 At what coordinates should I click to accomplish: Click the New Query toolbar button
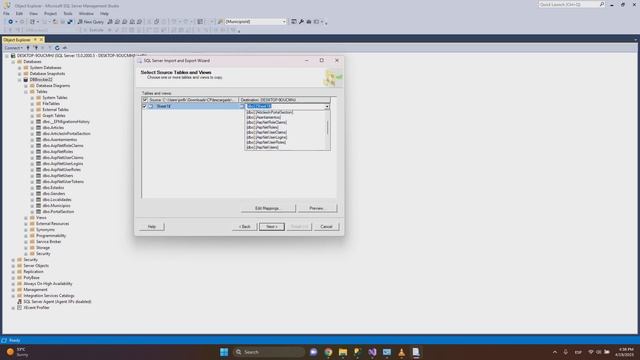[91, 22]
